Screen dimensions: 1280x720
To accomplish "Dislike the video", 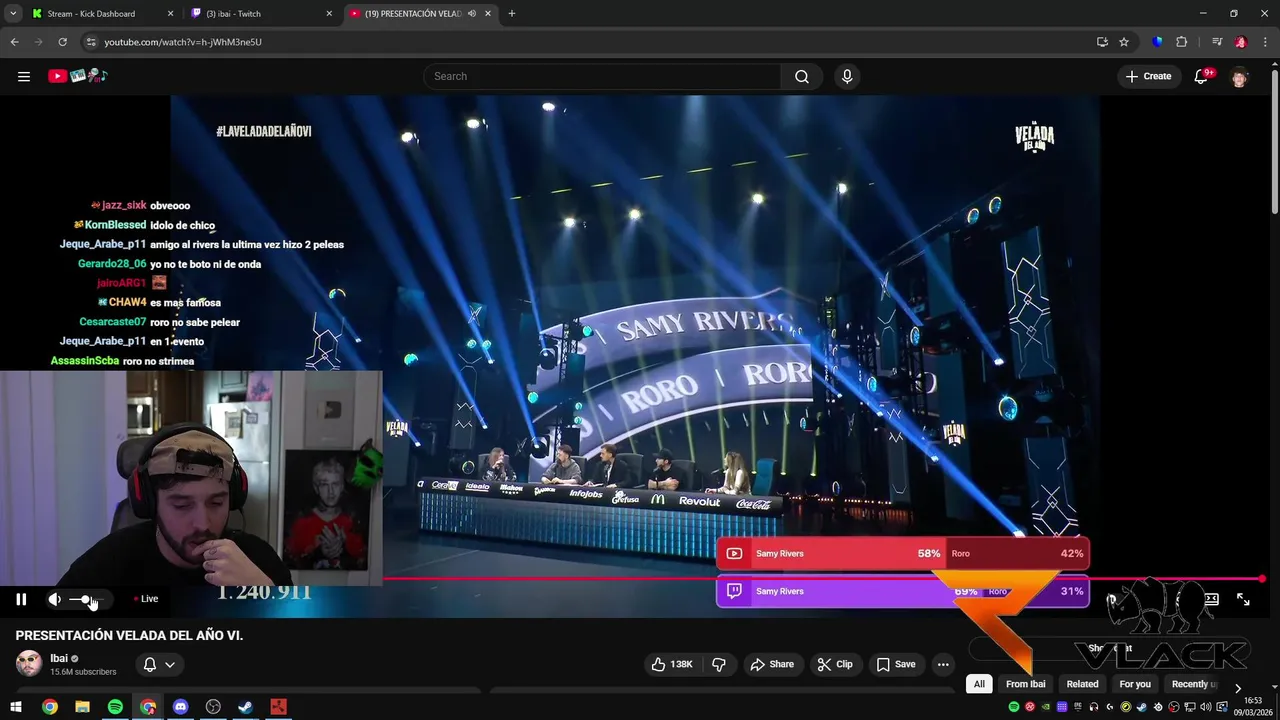I will [x=718, y=664].
